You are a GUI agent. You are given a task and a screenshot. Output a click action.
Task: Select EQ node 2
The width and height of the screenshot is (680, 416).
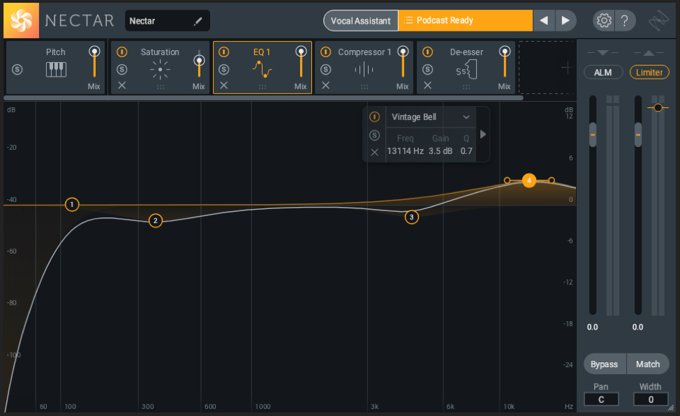pos(155,221)
